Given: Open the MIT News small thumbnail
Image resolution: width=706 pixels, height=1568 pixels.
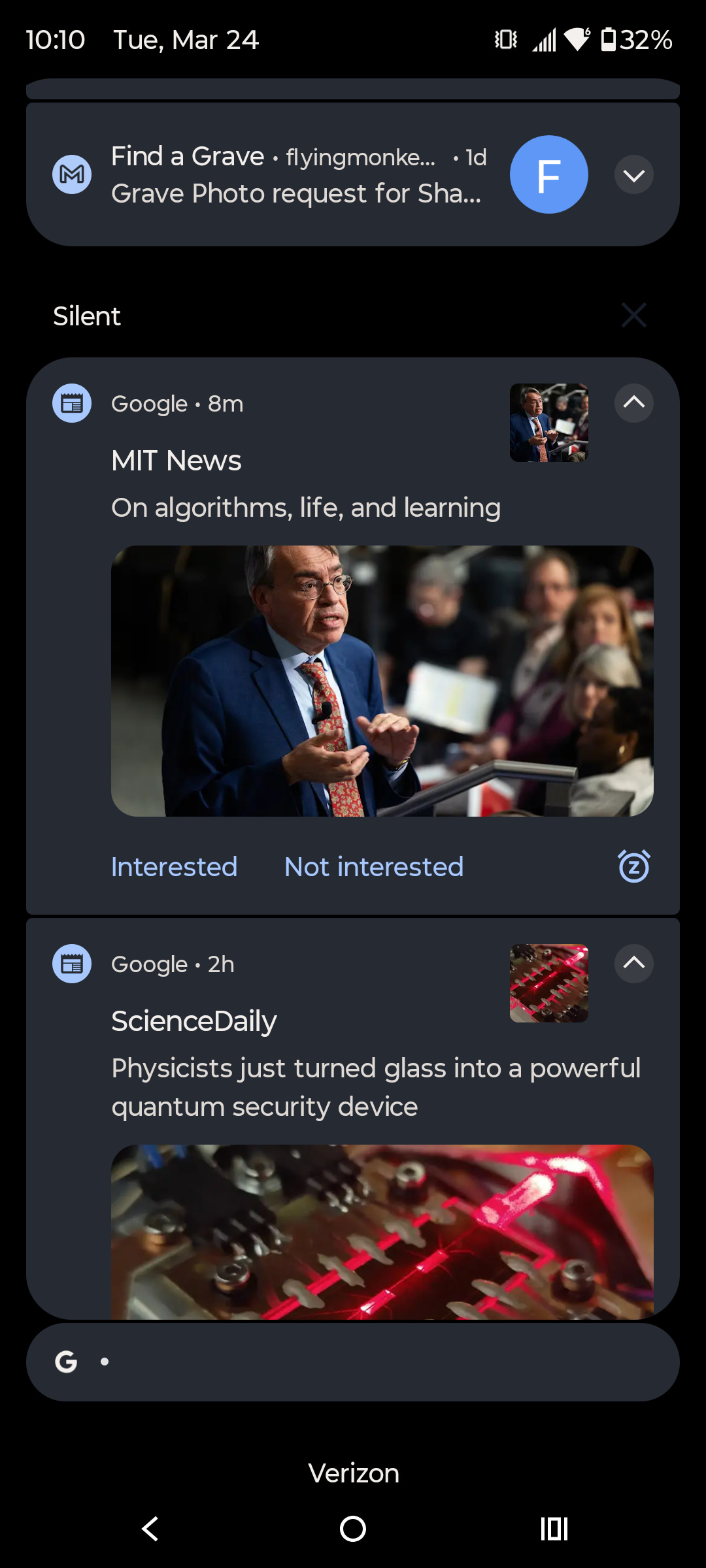Looking at the screenshot, I should (548, 423).
